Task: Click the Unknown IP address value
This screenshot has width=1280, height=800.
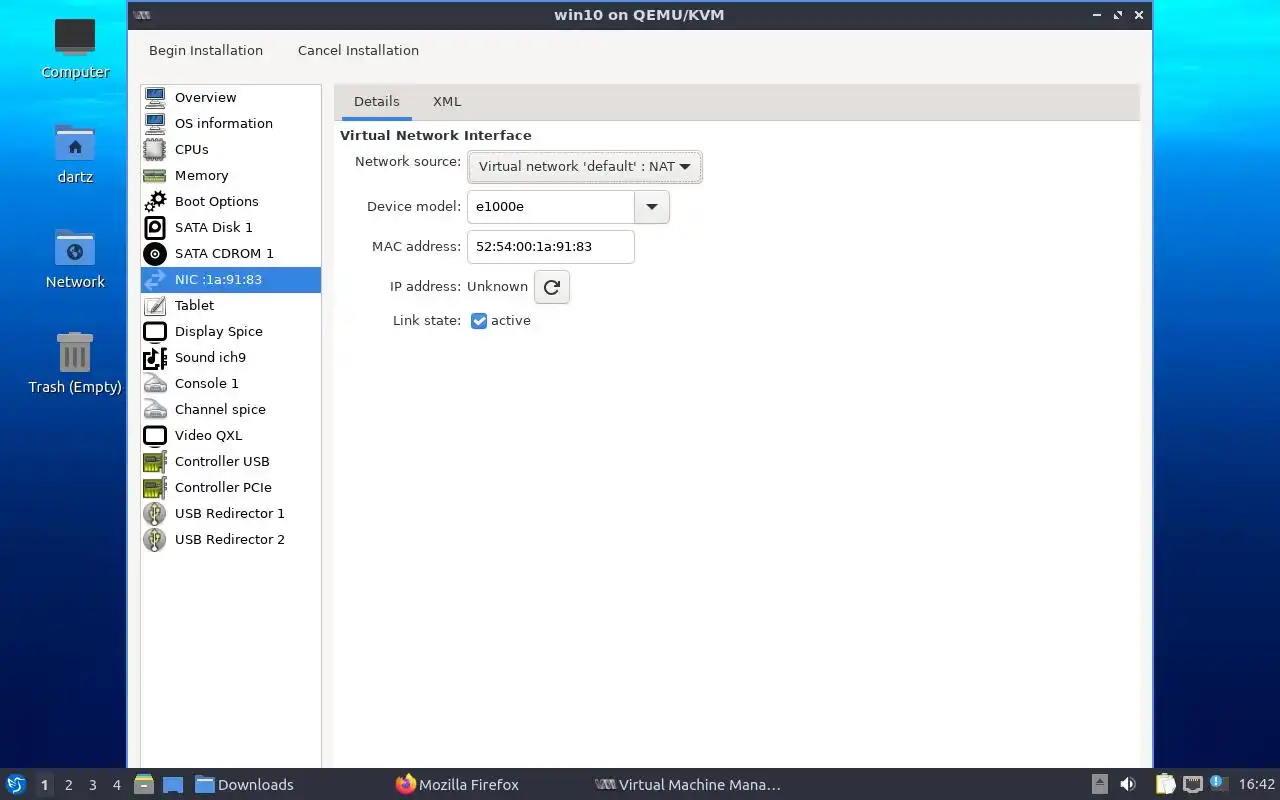Action: coord(497,287)
